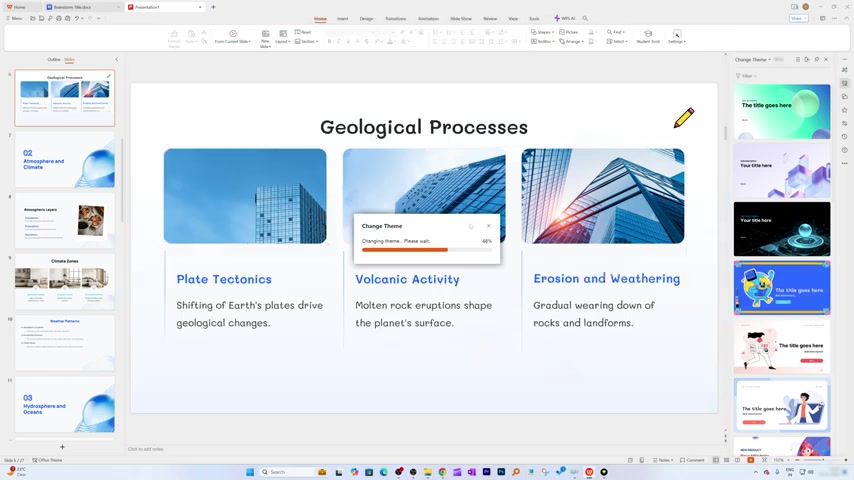Click the print icon in quick access toolbar

click(x=59, y=19)
